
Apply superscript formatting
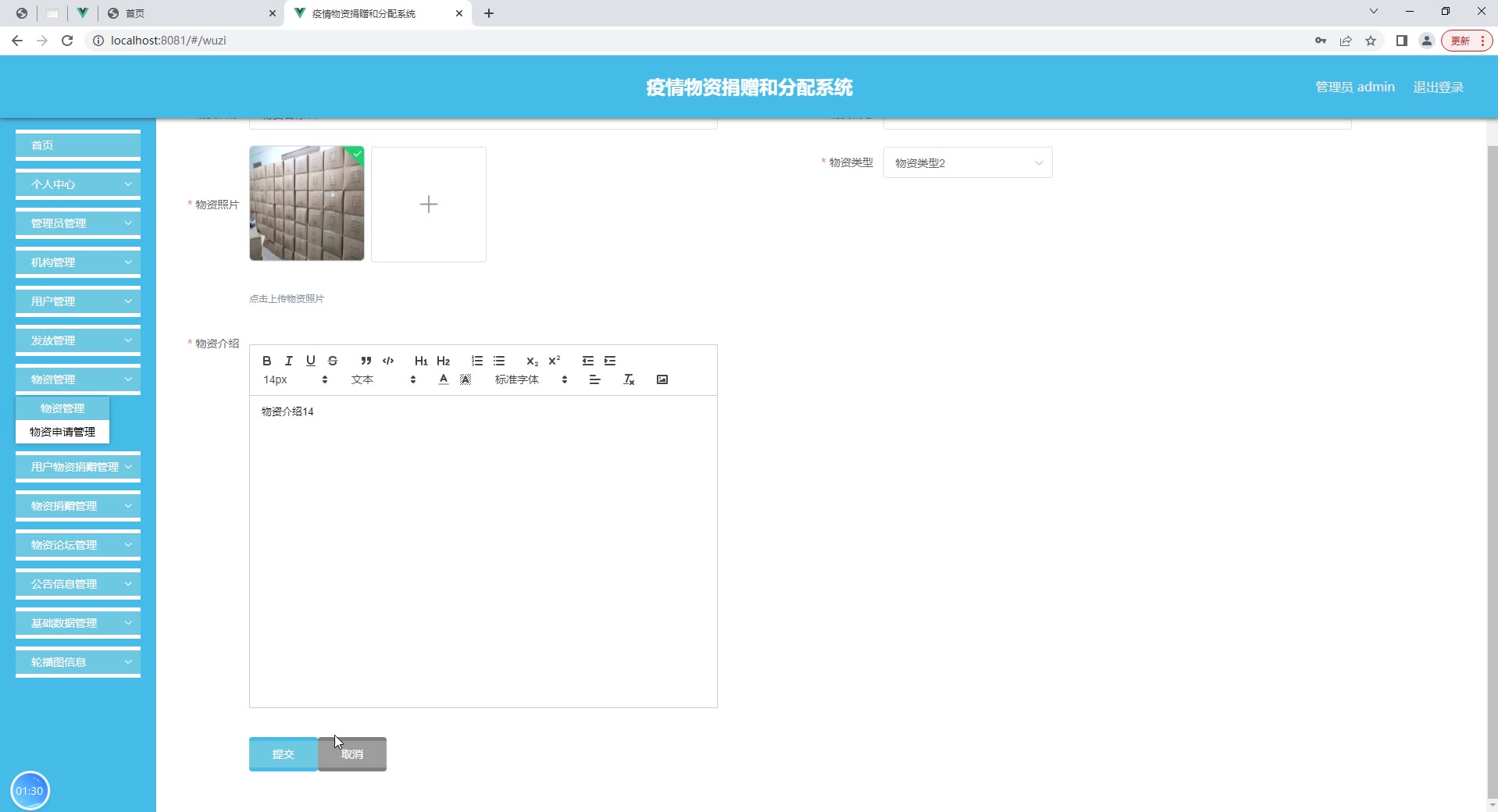click(555, 361)
